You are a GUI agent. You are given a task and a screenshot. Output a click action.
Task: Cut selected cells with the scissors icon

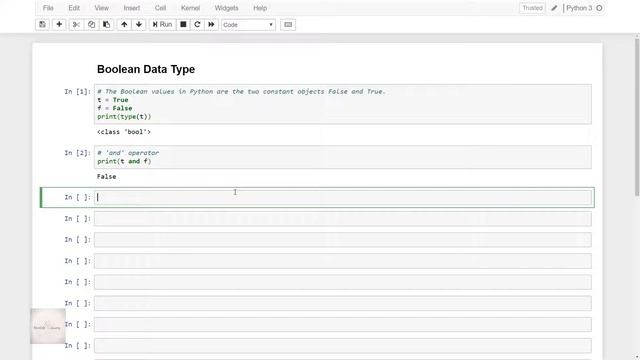(76, 24)
